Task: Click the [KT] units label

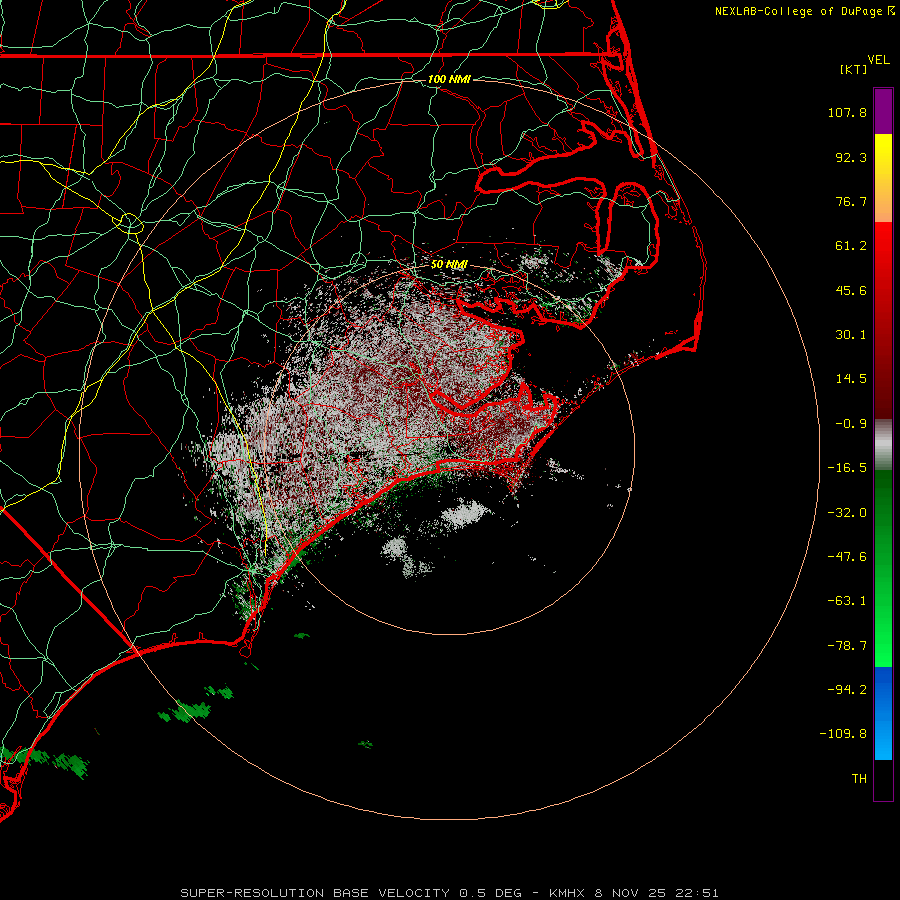Action: click(x=853, y=69)
